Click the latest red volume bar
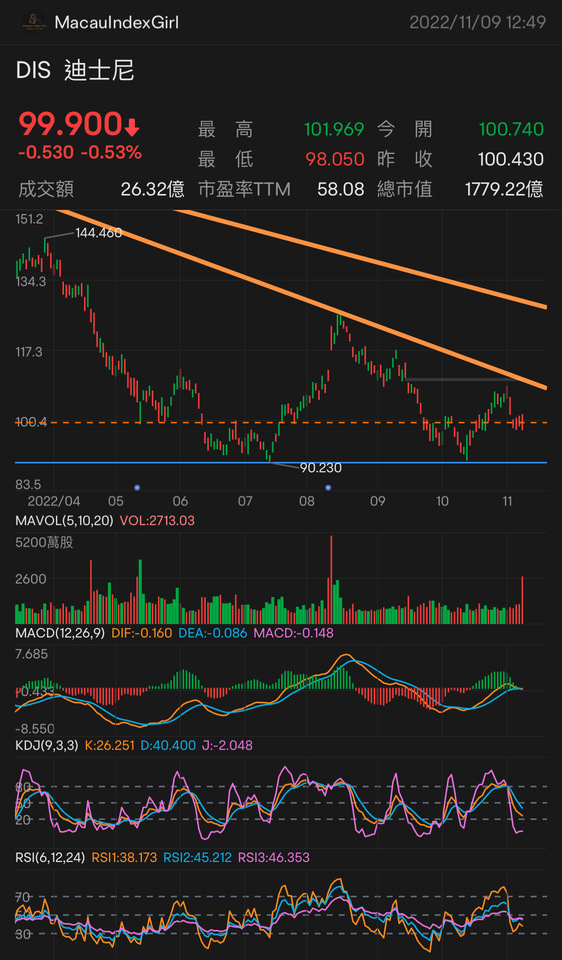 [522, 600]
